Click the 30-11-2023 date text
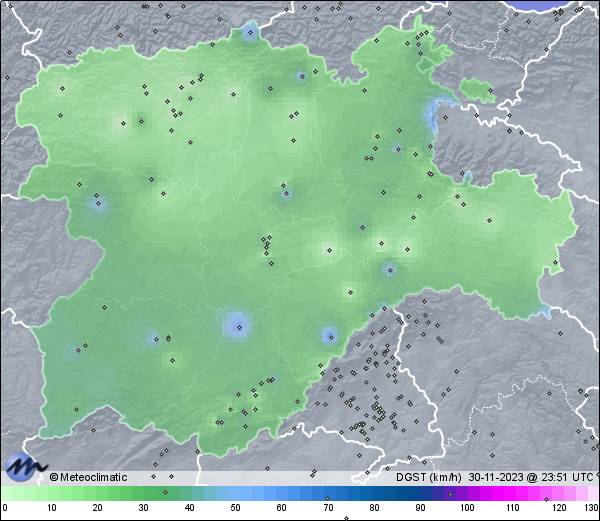 click(496, 477)
